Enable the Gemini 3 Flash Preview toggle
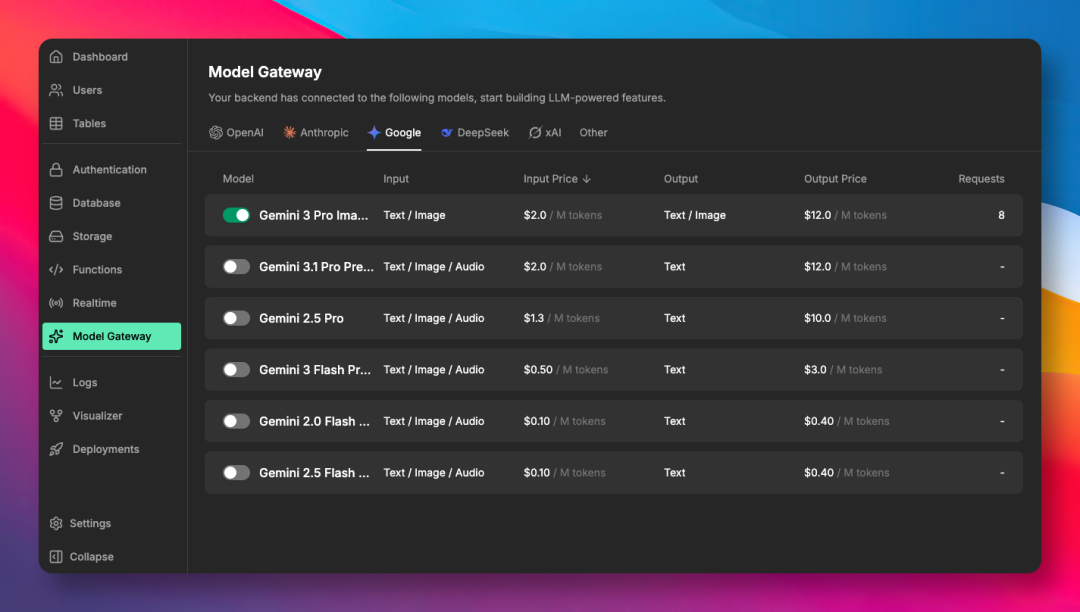1080x612 pixels. [236, 370]
